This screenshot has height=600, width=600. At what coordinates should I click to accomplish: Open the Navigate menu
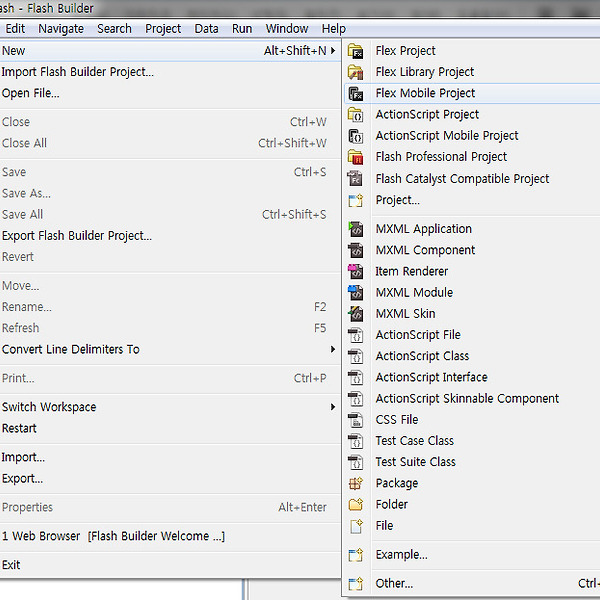[x=61, y=29]
